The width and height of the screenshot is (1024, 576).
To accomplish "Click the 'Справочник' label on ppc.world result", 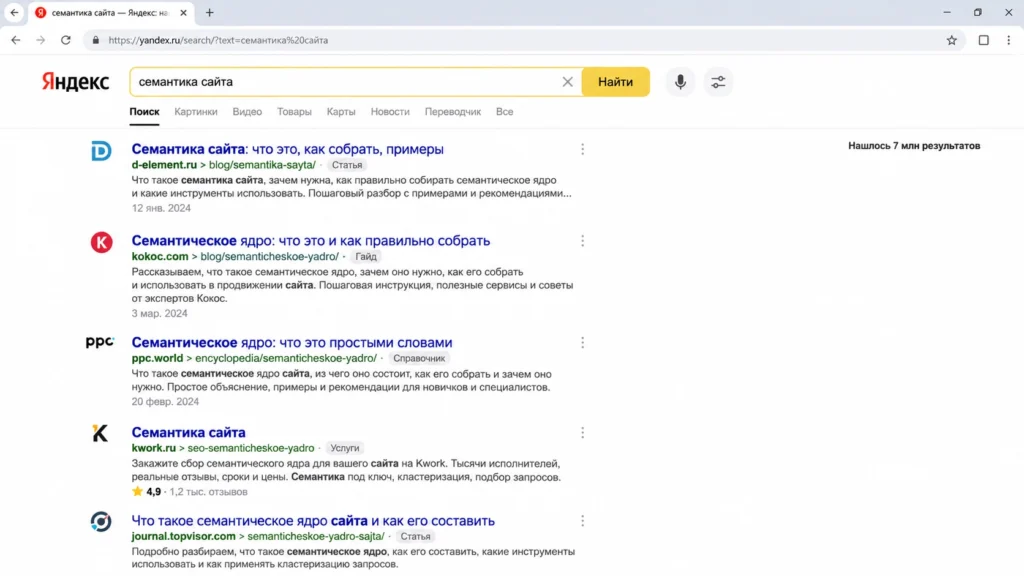I will (x=419, y=359).
